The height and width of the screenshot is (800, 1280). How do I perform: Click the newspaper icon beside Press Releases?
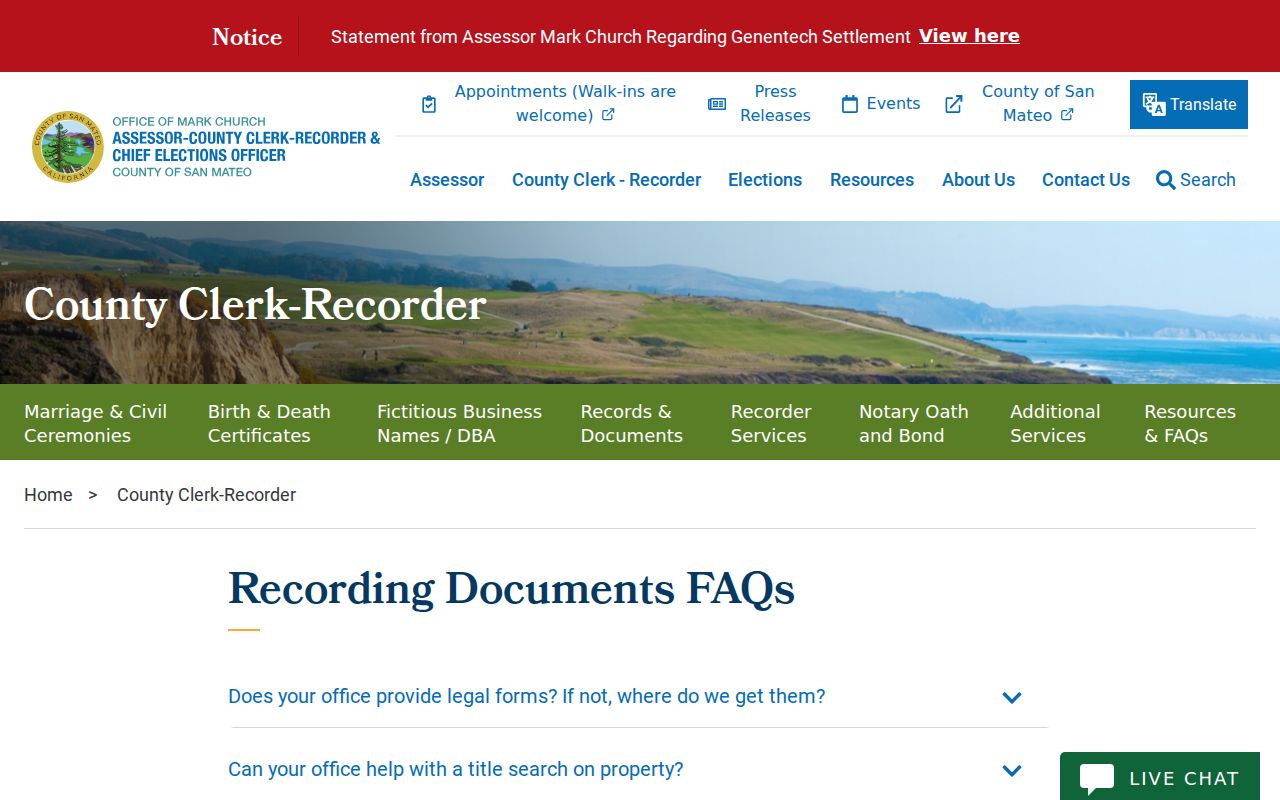[x=717, y=104]
